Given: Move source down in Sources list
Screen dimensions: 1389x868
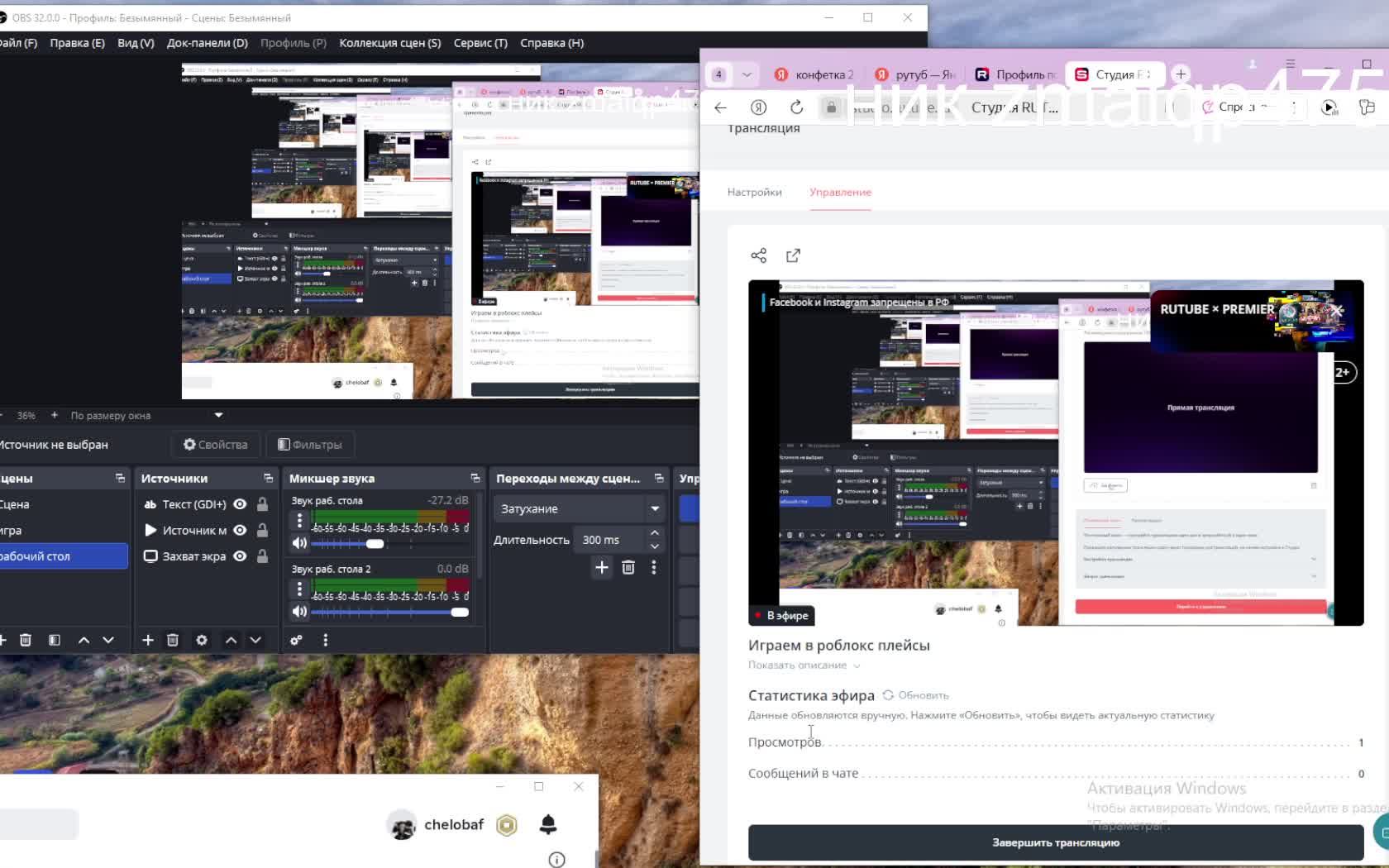Looking at the screenshot, I should [x=255, y=640].
